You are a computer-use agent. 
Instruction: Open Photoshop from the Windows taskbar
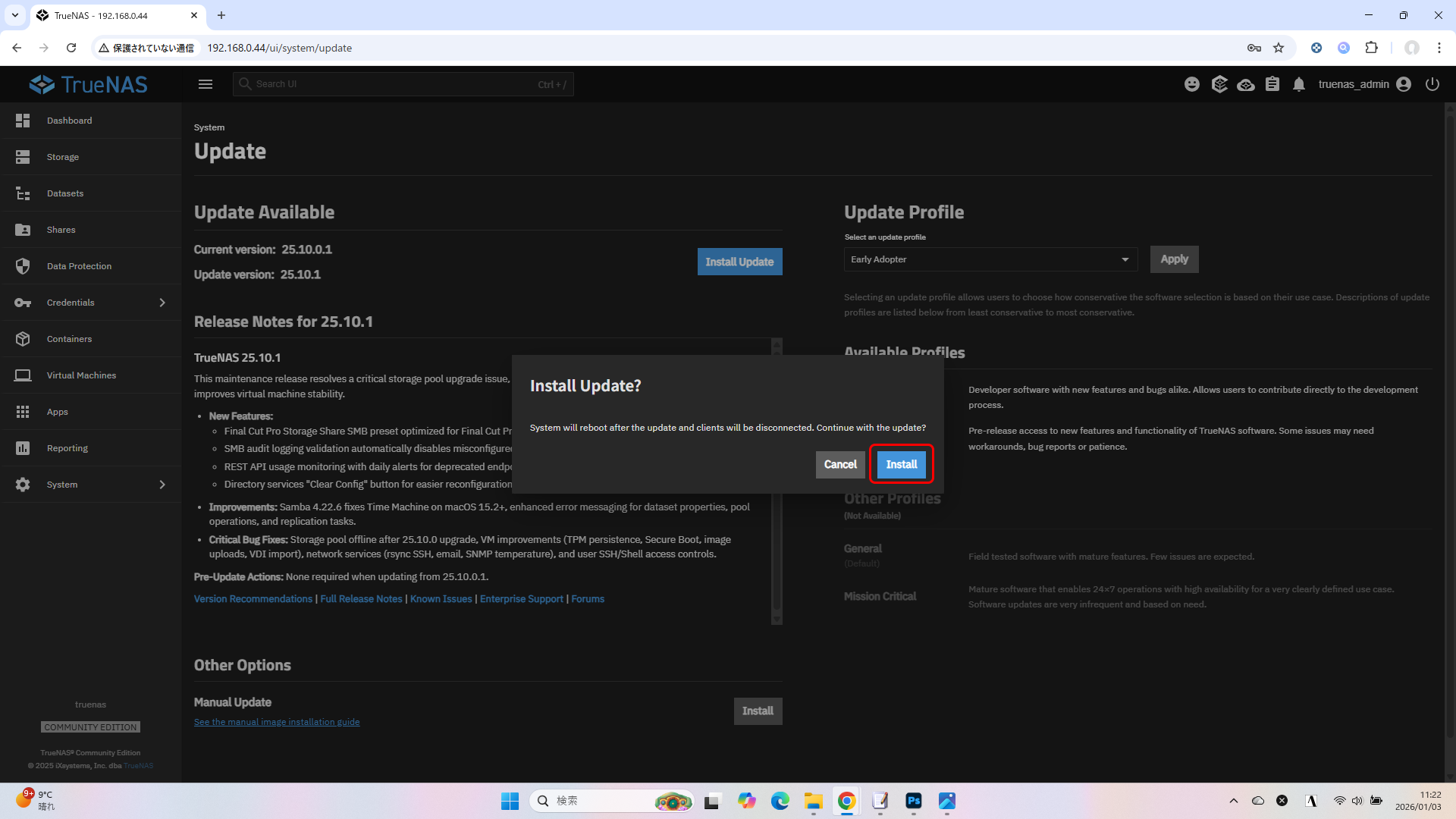pos(914,801)
